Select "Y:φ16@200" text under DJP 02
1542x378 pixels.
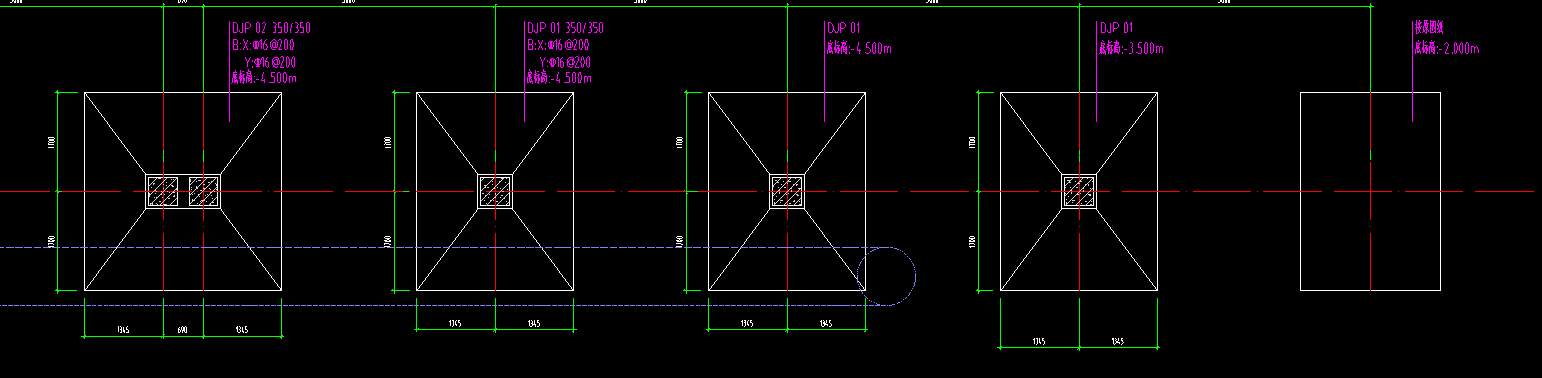[270, 62]
